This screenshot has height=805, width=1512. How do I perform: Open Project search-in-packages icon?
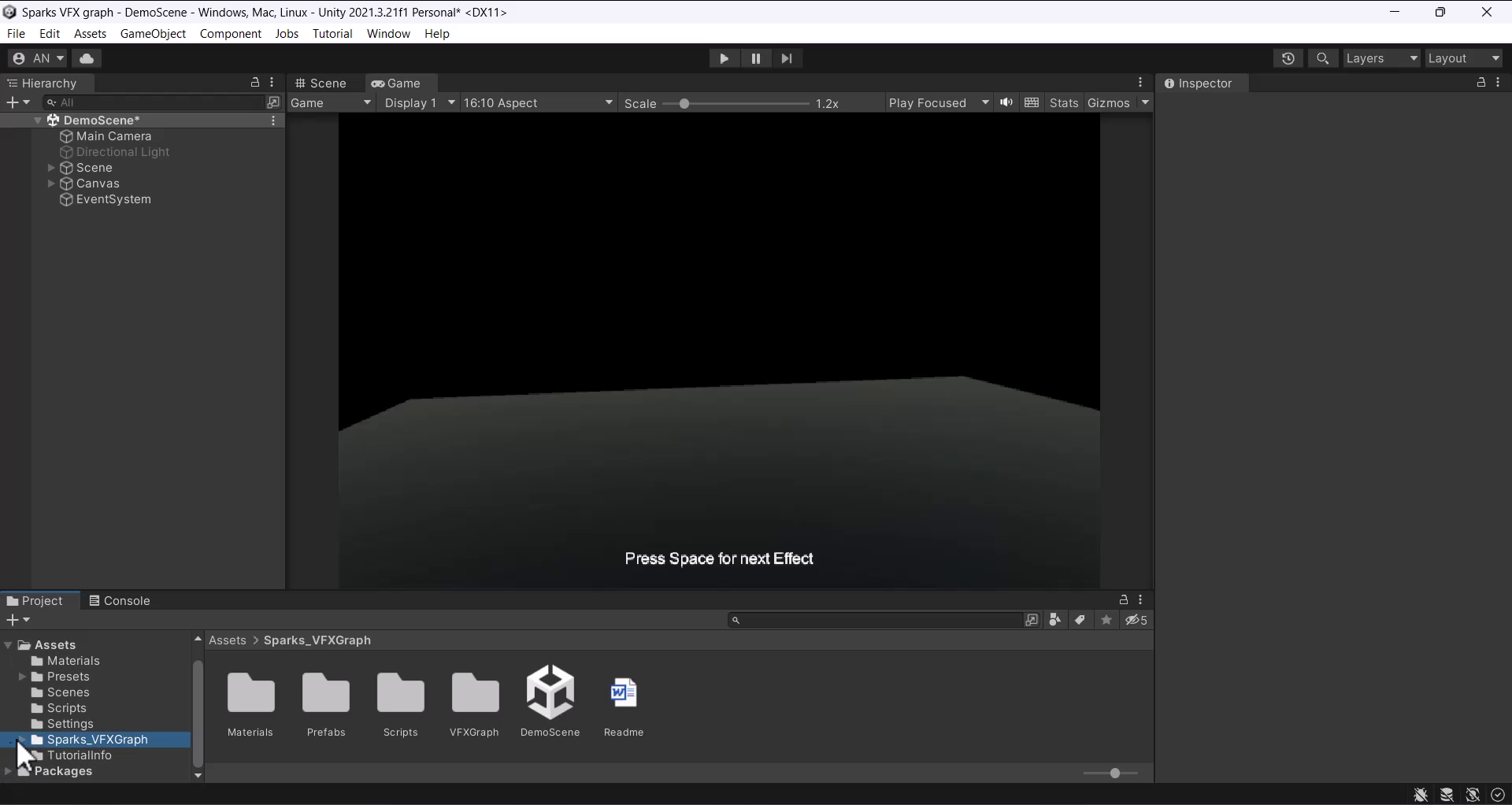click(1032, 621)
